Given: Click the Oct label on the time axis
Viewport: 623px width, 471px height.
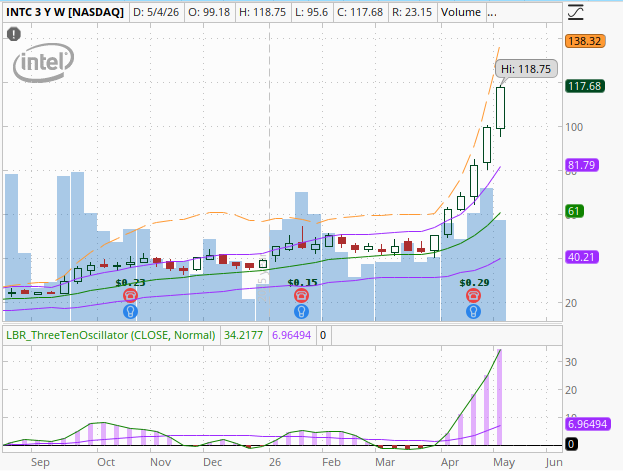Looking at the screenshot, I should 106,462.
